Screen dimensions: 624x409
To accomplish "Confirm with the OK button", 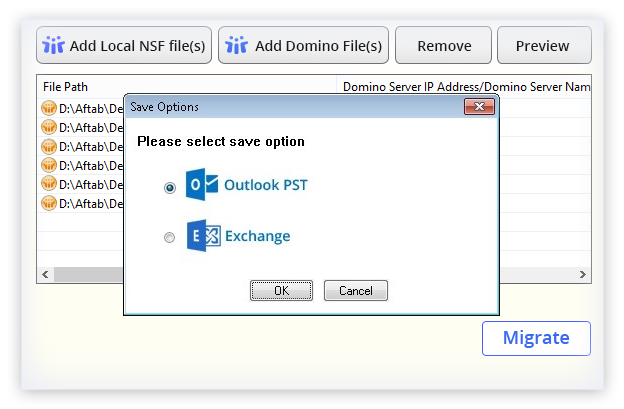I will point(281,290).
